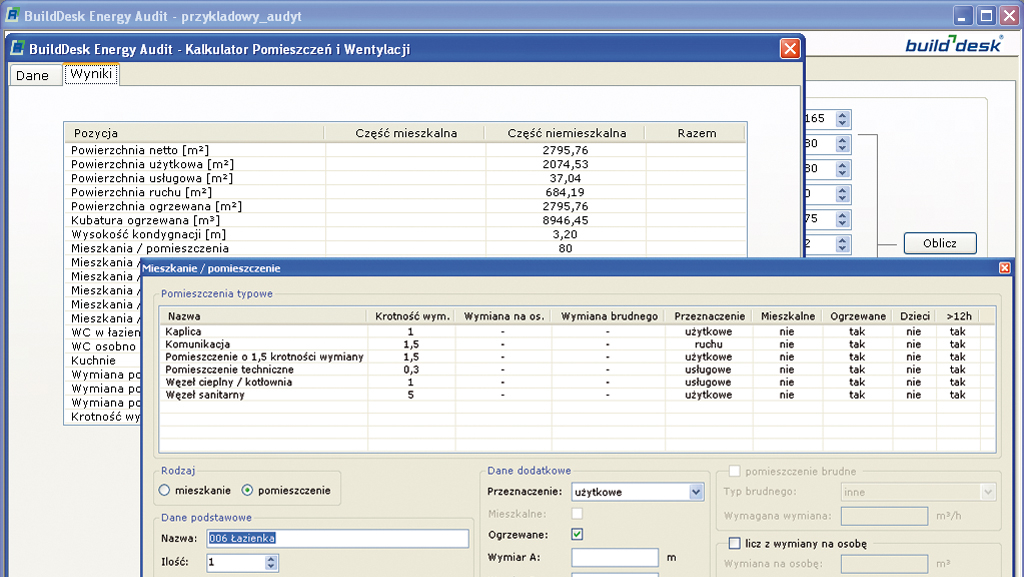Click the Część mieszkalna column header
Viewport: 1024px width, 577px height.
(x=405, y=133)
